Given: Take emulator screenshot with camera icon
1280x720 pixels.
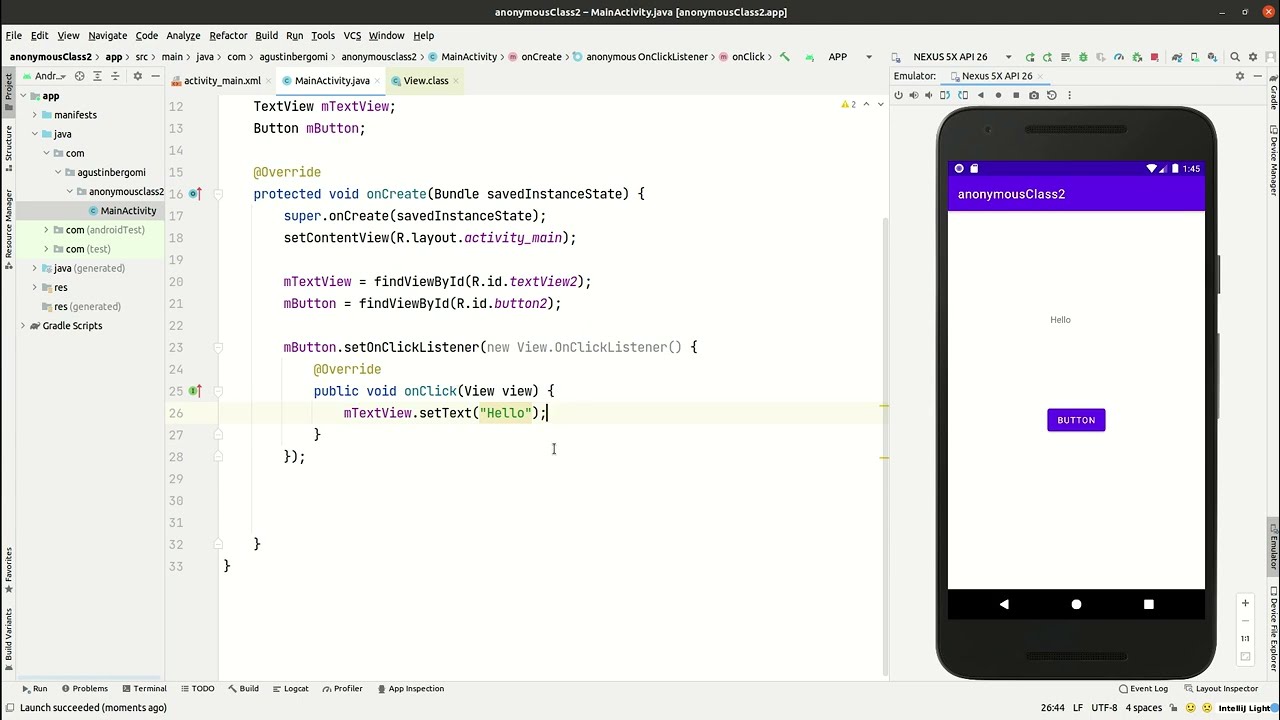Looking at the screenshot, I should 1034,95.
